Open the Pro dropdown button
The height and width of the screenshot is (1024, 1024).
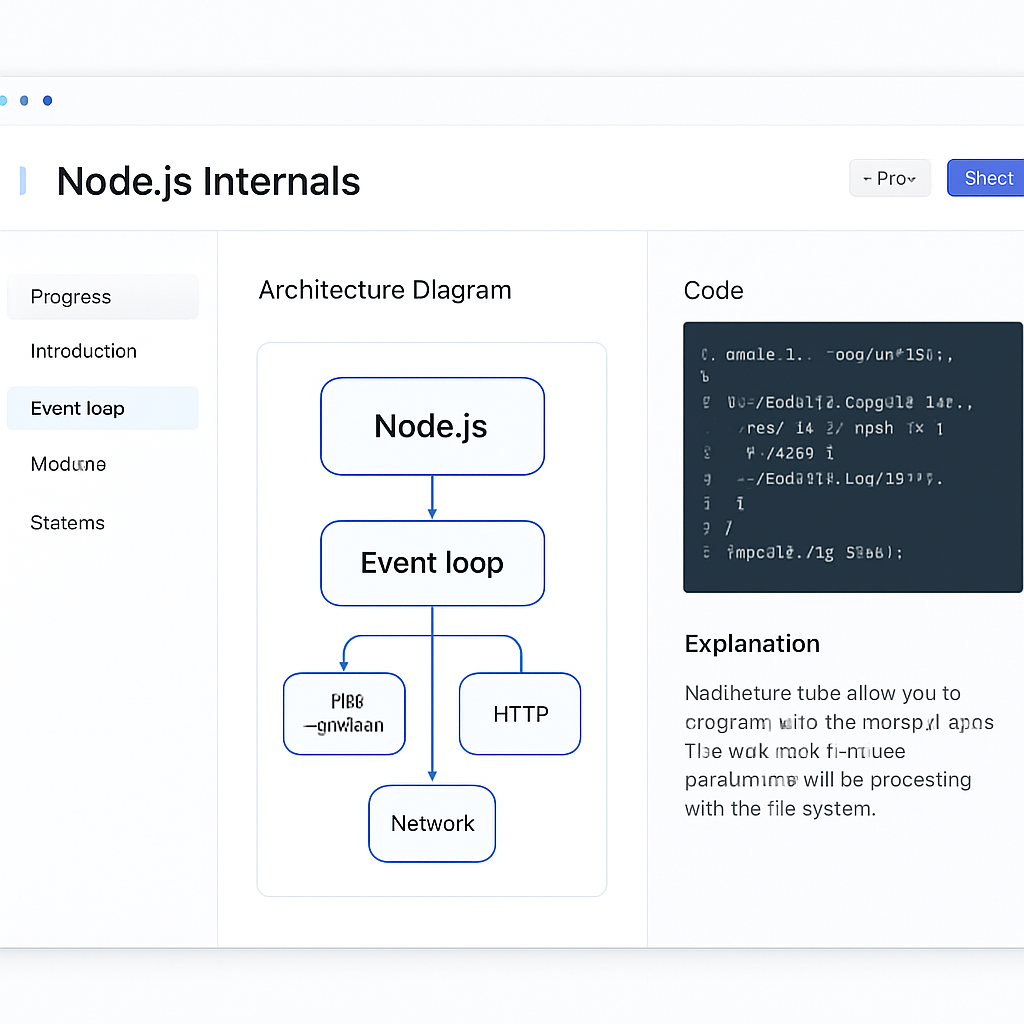click(x=889, y=178)
